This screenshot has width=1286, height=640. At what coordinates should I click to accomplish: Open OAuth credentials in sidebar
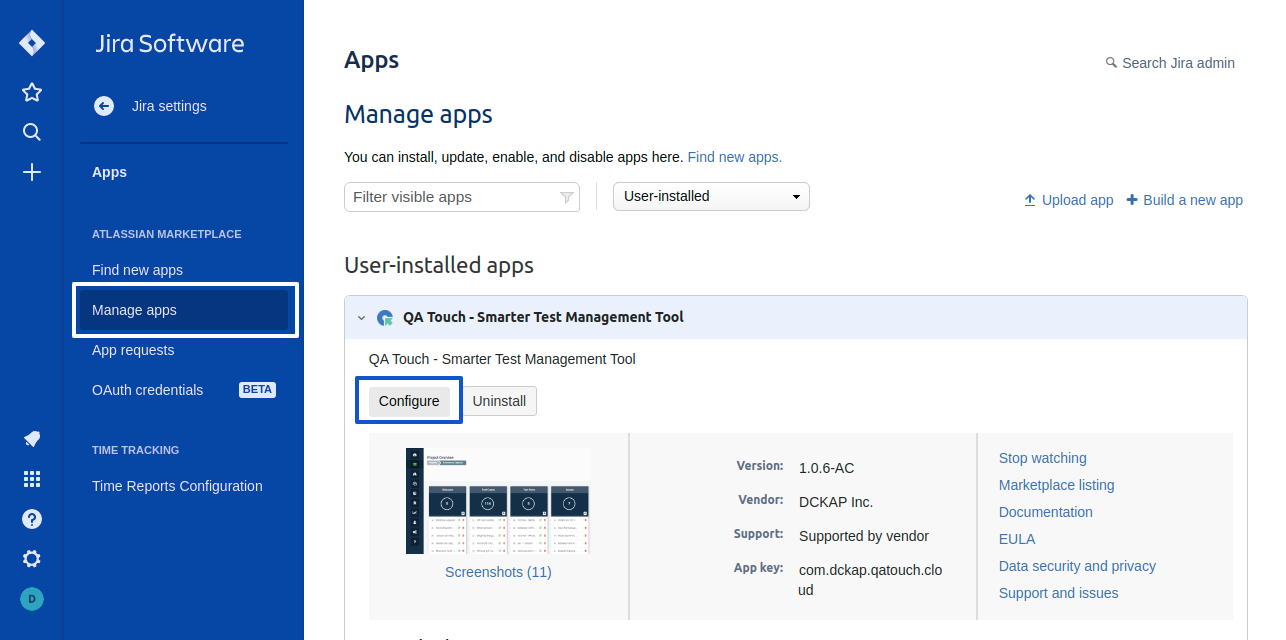tap(147, 390)
